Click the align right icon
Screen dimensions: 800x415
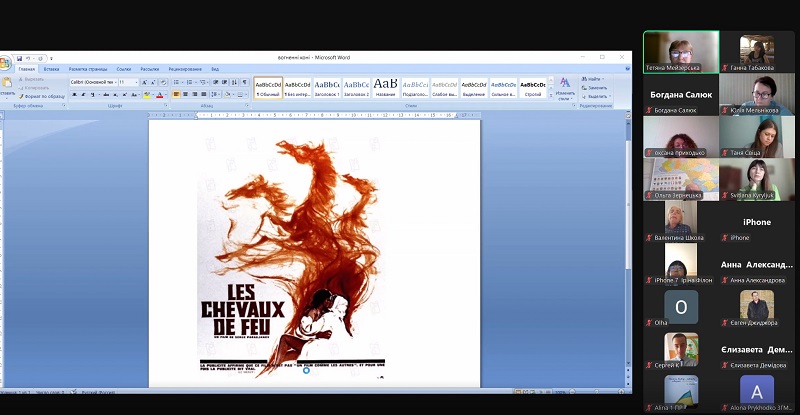pos(194,94)
